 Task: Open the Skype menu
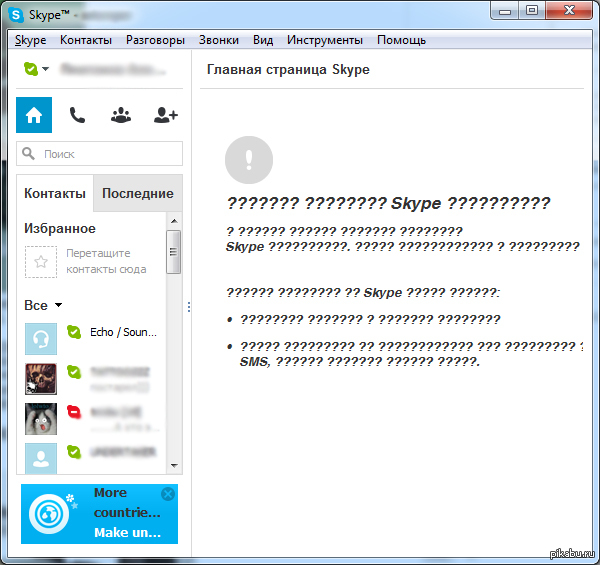pos(31,40)
